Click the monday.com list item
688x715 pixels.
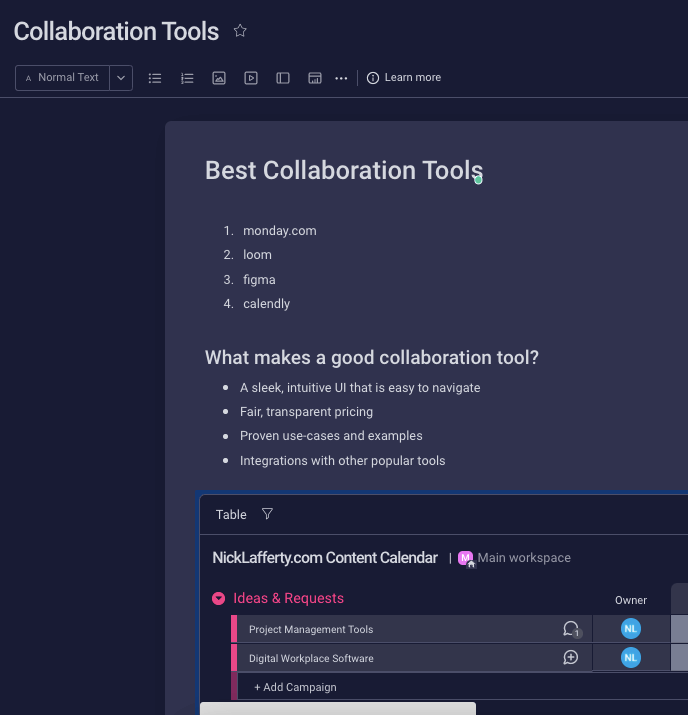point(279,231)
